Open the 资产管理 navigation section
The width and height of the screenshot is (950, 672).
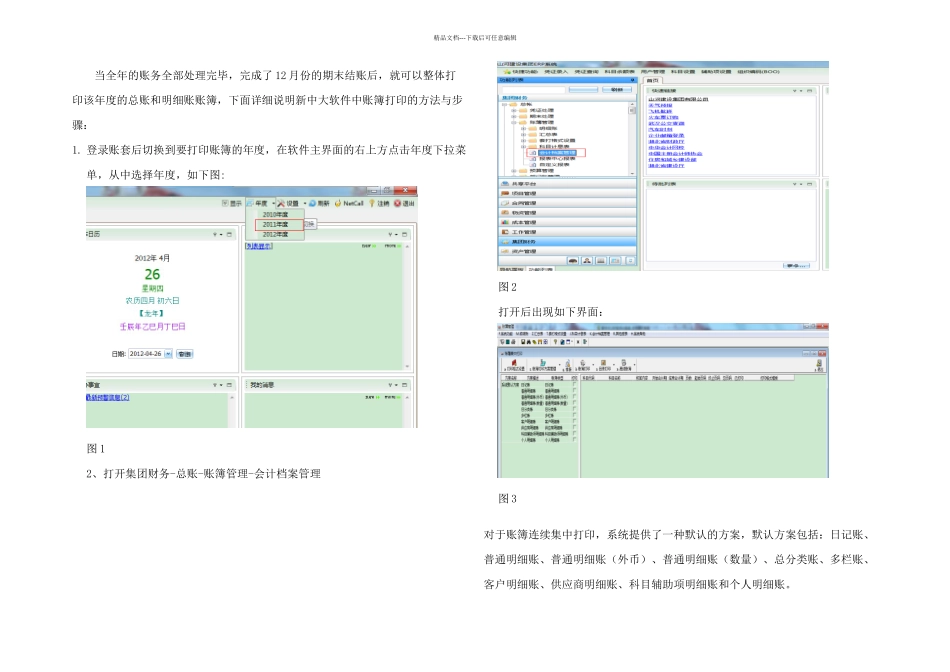[x=568, y=251]
